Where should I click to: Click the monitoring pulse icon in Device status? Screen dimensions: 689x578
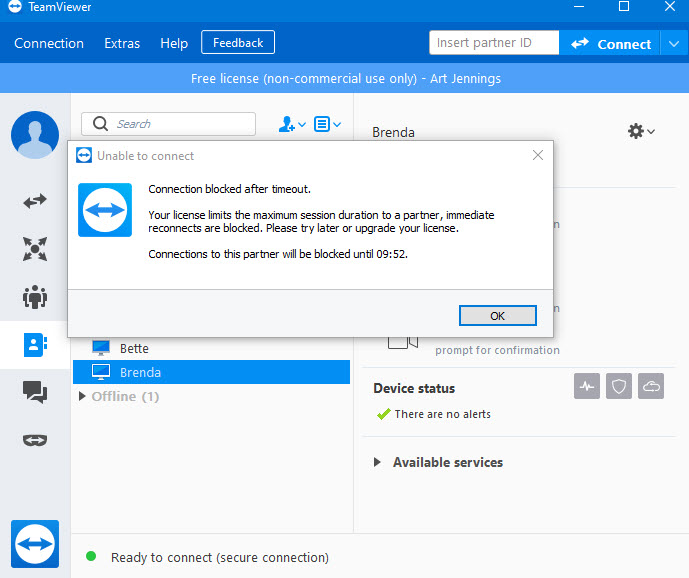pos(587,386)
